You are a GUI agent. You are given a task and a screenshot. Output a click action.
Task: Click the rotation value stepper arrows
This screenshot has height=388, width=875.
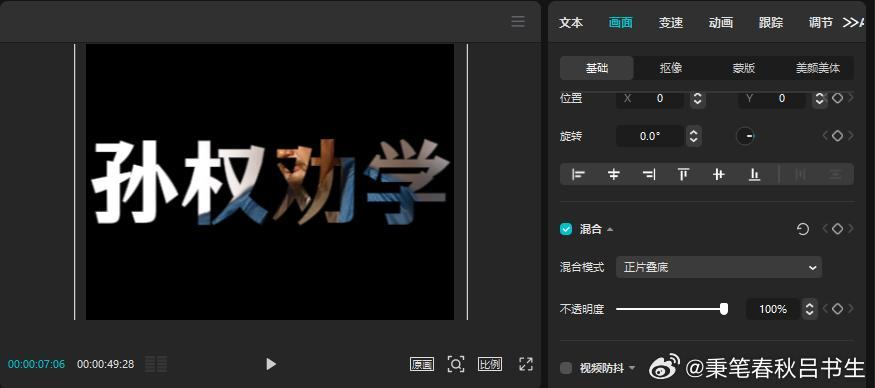click(x=693, y=136)
